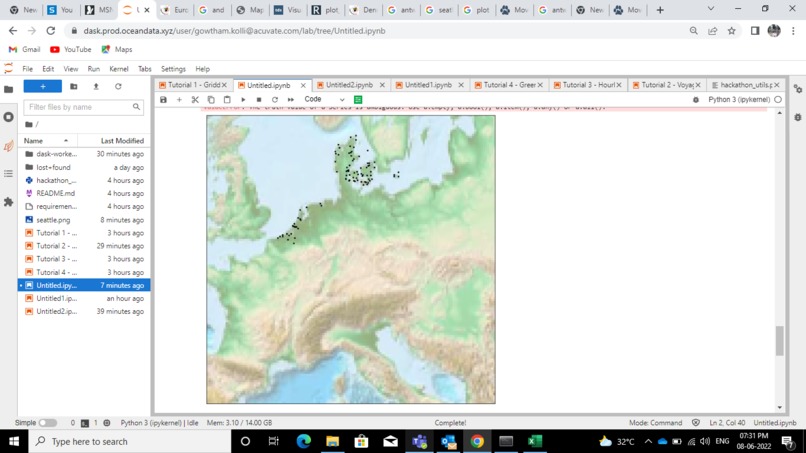The width and height of the screenshot is (806, 453).
Task: Click the green spreadsheet icon in notebook toolbar
Action: [358, 100]
